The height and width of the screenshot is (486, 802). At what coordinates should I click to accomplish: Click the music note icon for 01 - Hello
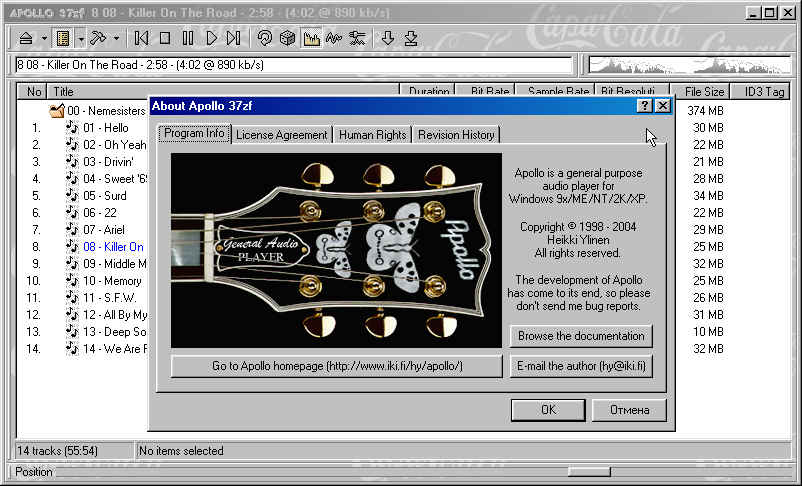72,128
